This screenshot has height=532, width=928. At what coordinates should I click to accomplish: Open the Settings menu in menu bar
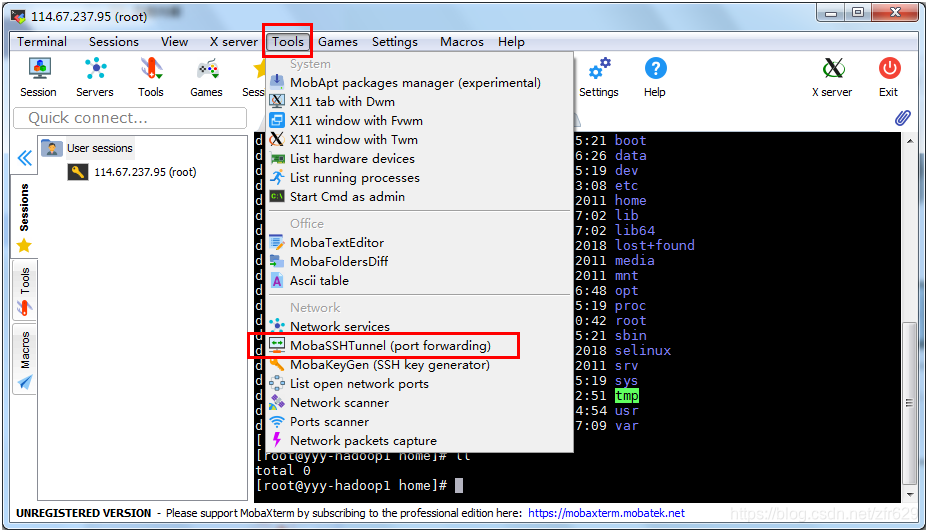[395, 42]
